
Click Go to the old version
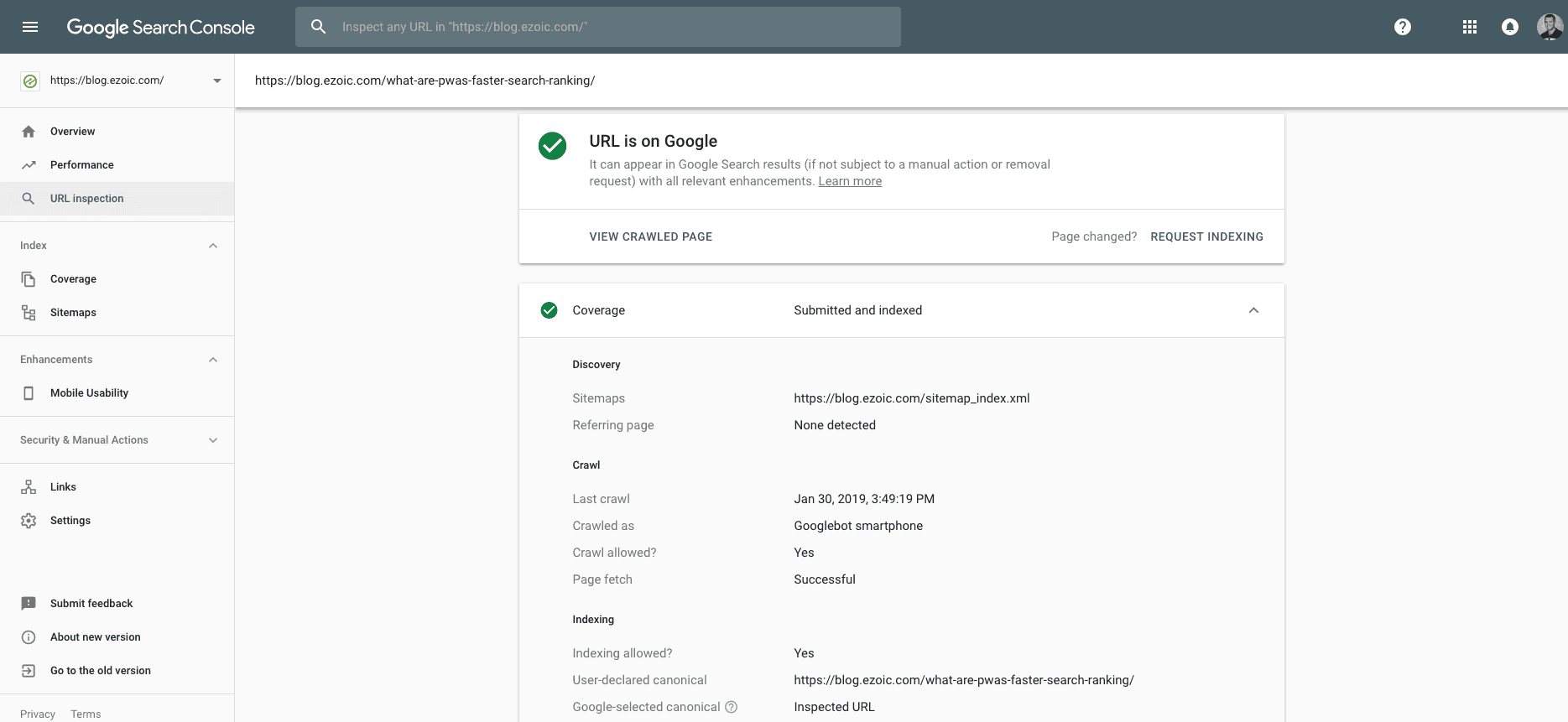(x=101, y=671)
